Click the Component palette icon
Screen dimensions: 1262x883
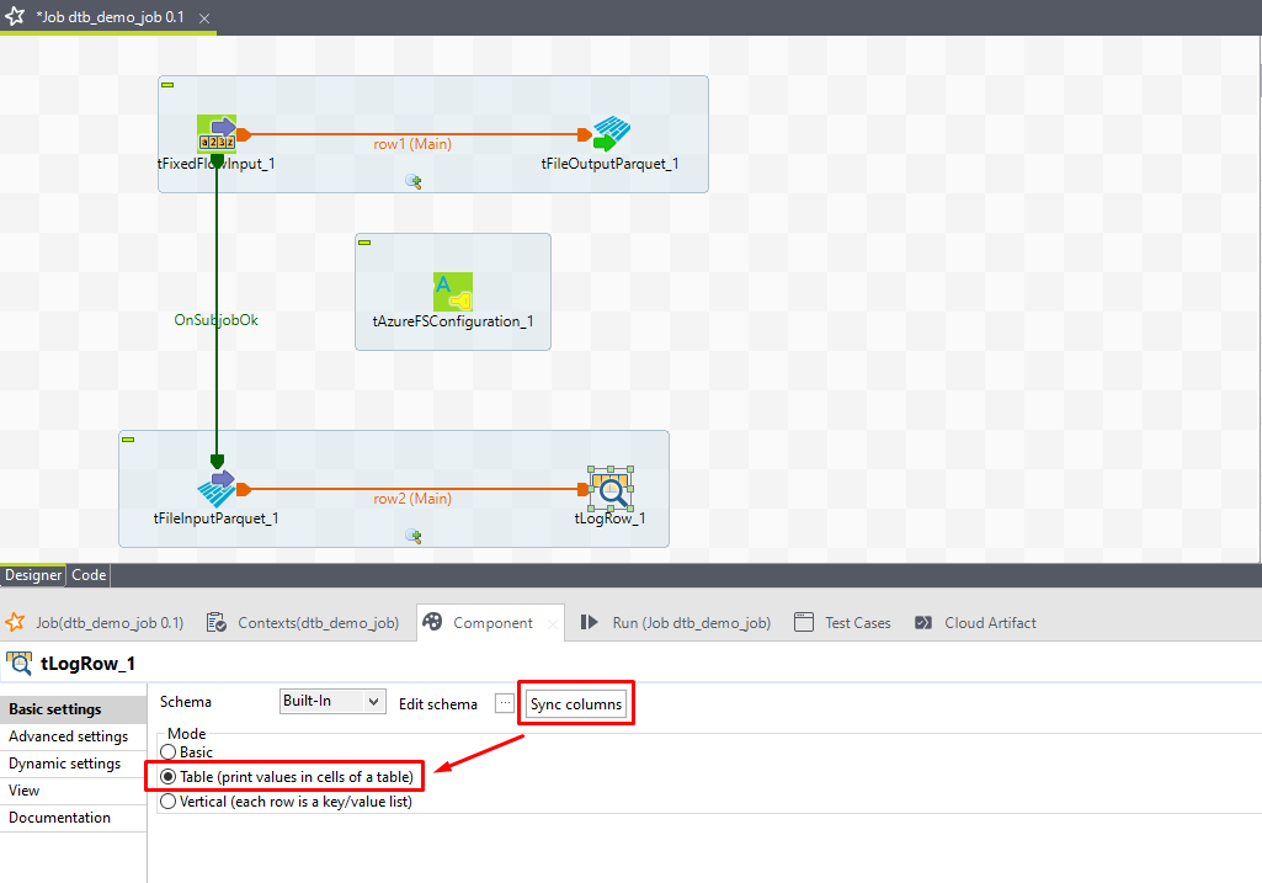tap(432, 622)
